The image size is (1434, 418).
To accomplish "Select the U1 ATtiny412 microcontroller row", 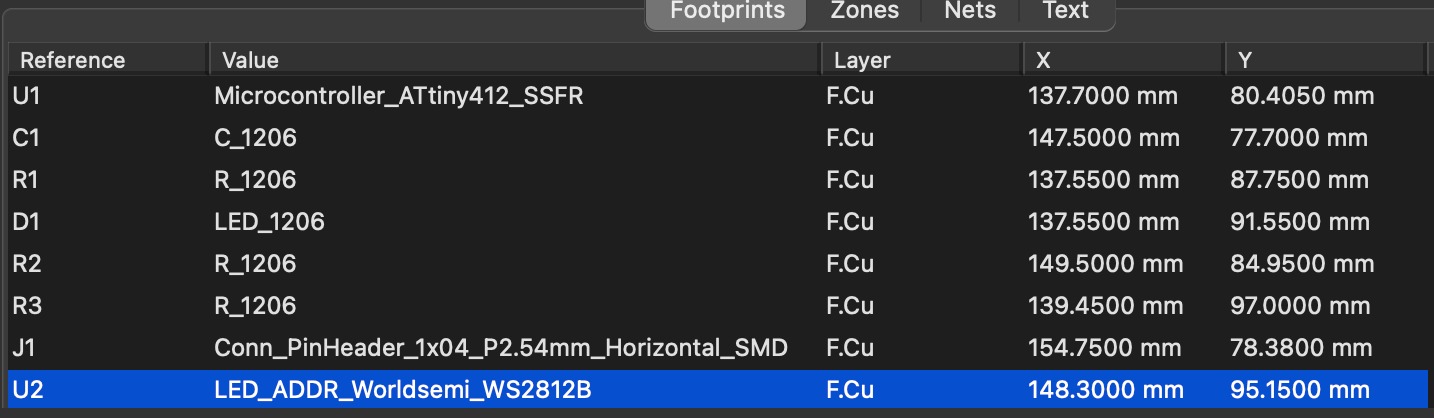I will [398, 97].
